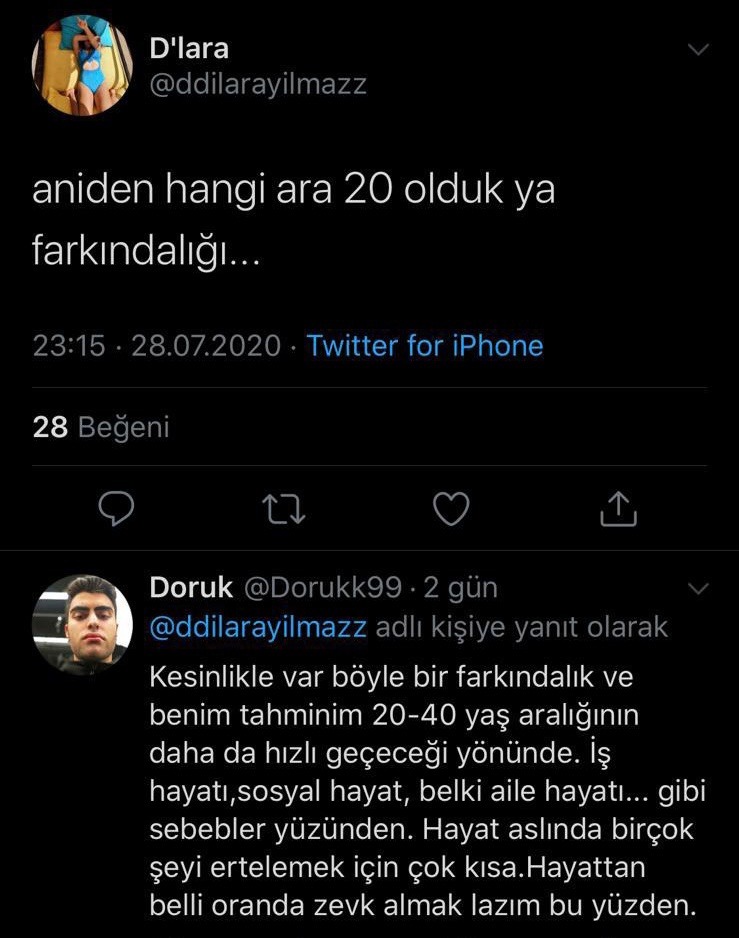Open the @Dorukk99 handle
This screenshot has width=739, height=938.
[323, 587]
